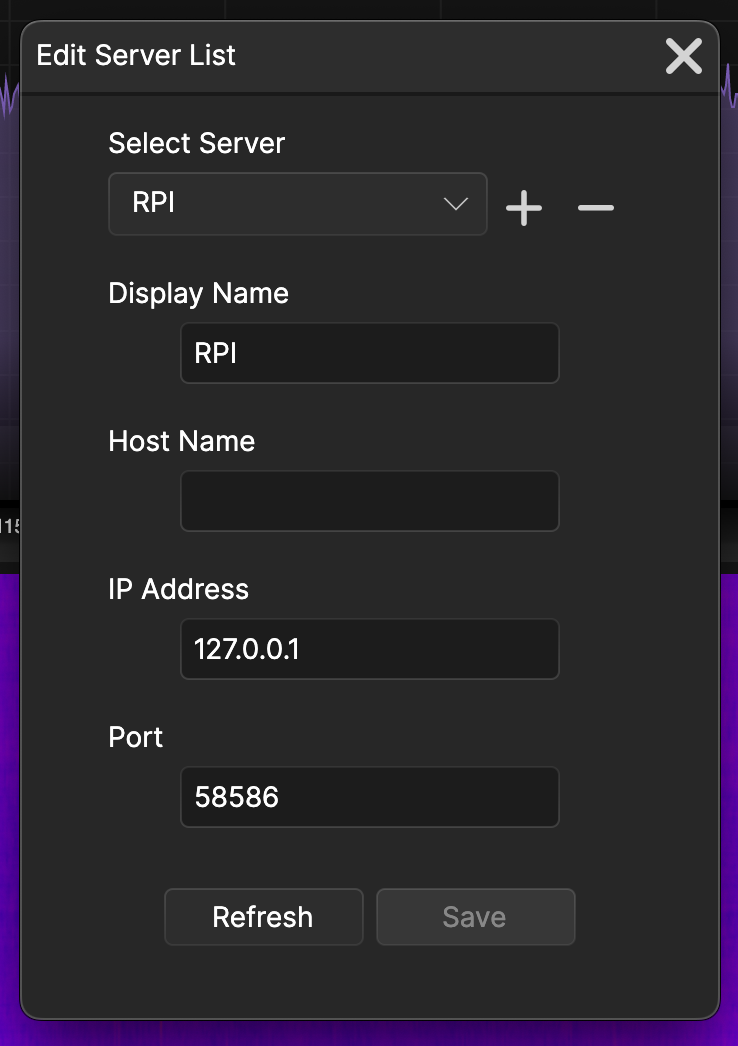This screenshot has width=738, height=1046.
Task: Expand the server list chevron arrow
Action: coord(456,204)
